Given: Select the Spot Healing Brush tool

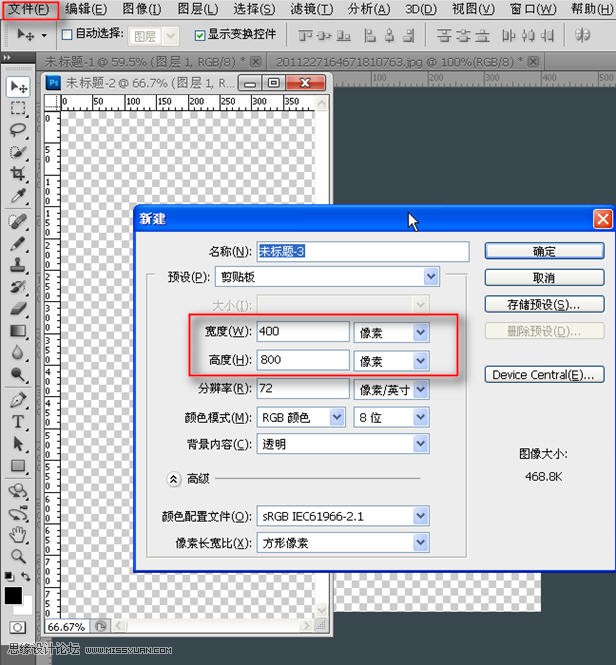Looking at the screenshot, I should (x=18, y=221).
